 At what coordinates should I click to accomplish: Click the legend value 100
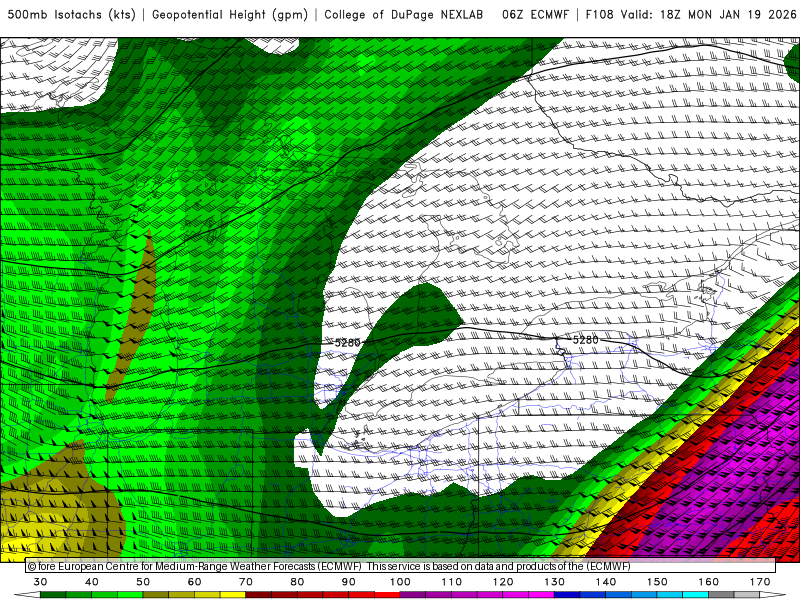[400, 582]
